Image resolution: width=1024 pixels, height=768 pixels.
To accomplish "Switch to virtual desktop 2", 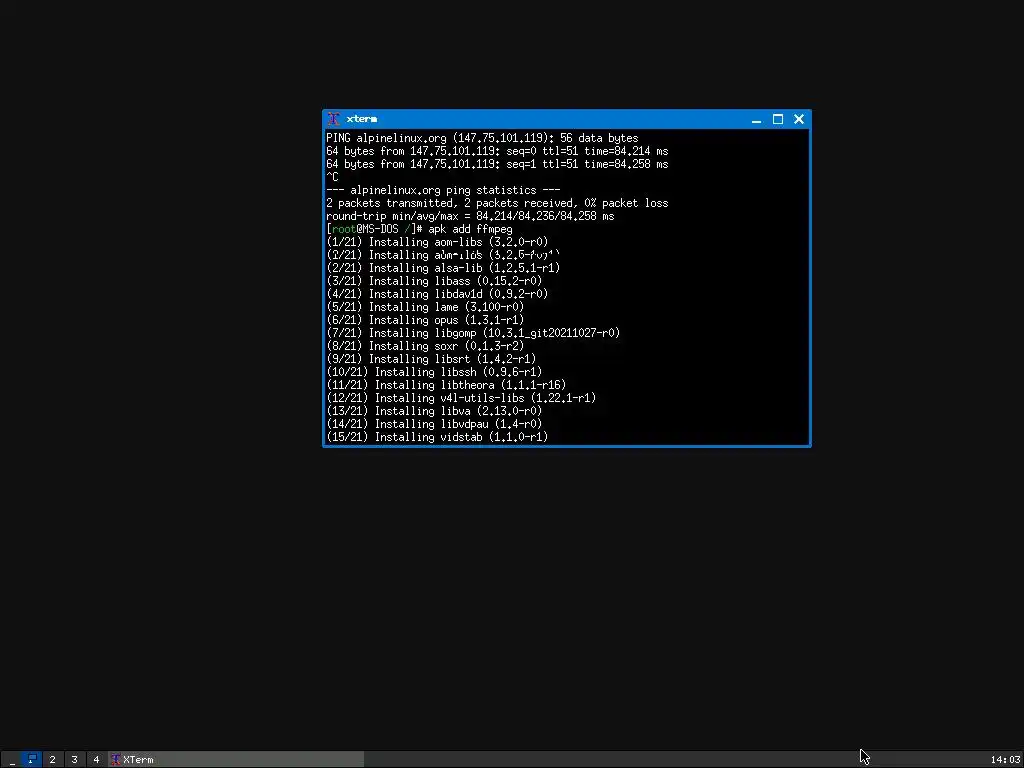I will (53, 760).
